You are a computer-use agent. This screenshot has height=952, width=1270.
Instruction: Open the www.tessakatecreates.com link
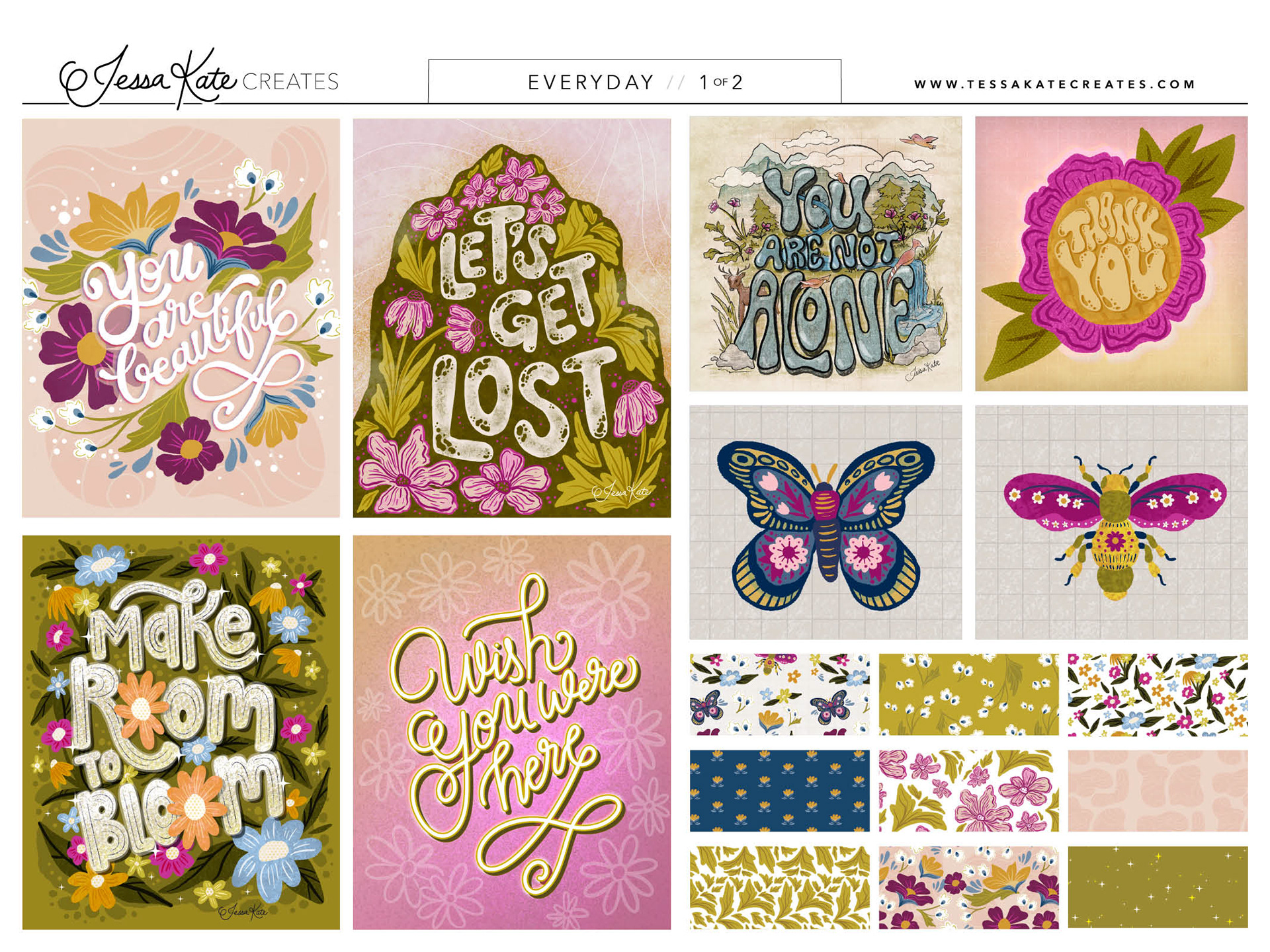pyautogui.click(x=1055, y=84)
